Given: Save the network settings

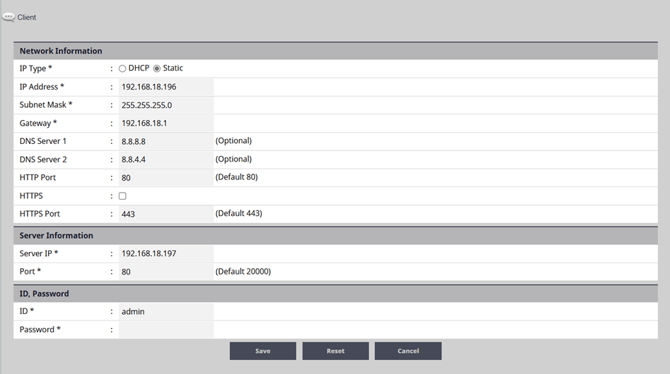Looking at the screenshot, I should 263,351.
